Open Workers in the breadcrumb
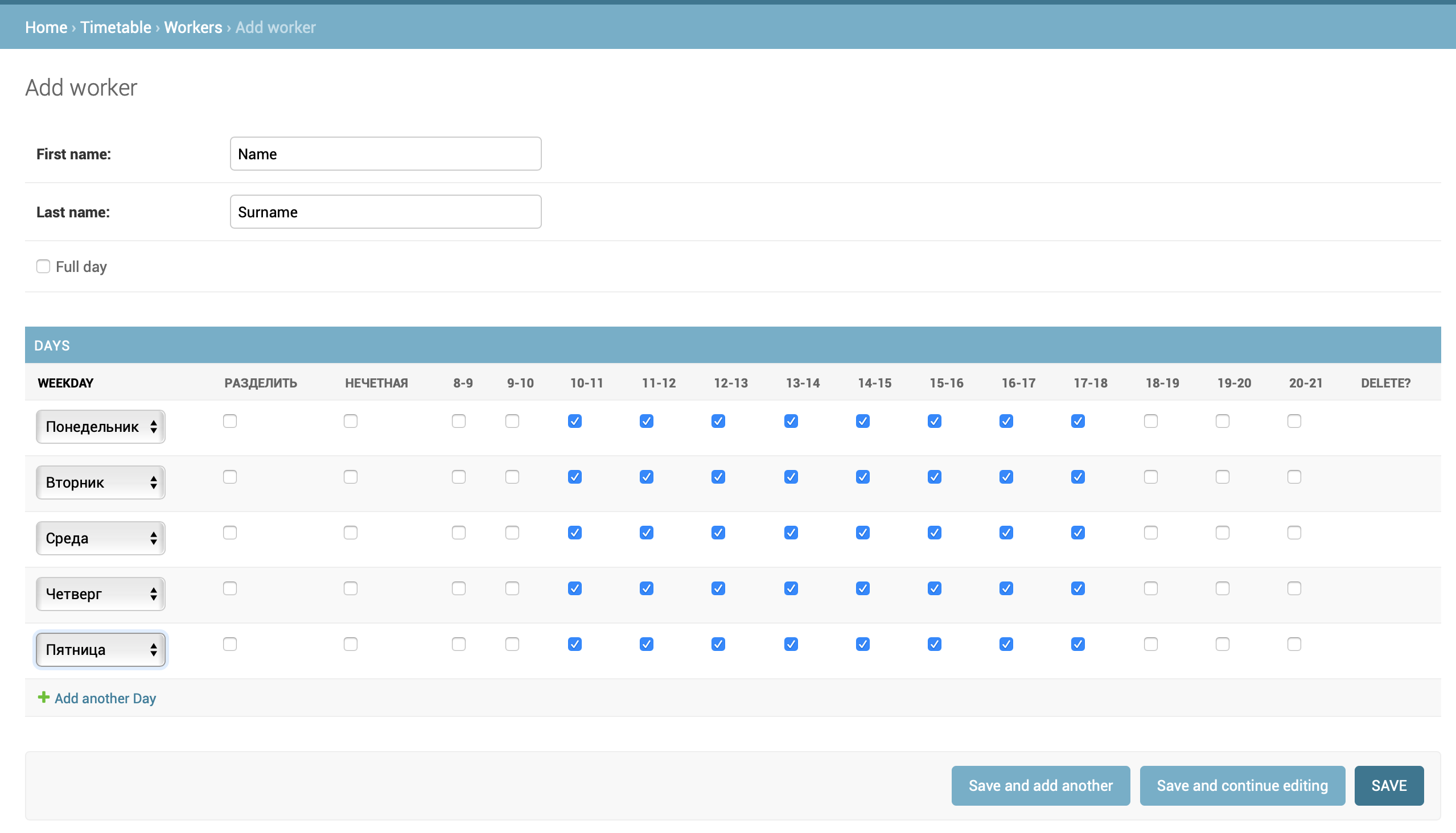Screen dimensions: 1456x833 [x=193, y=27]
